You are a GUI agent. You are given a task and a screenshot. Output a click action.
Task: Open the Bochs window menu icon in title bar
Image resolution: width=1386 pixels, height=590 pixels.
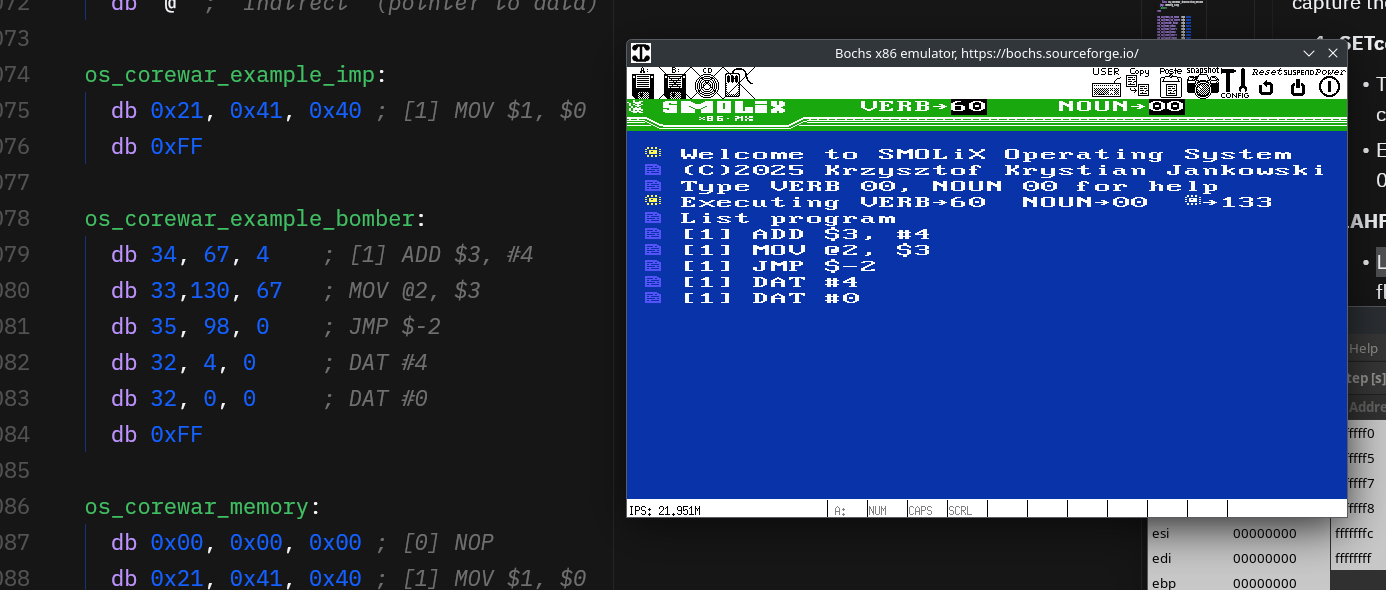[641, 53]
